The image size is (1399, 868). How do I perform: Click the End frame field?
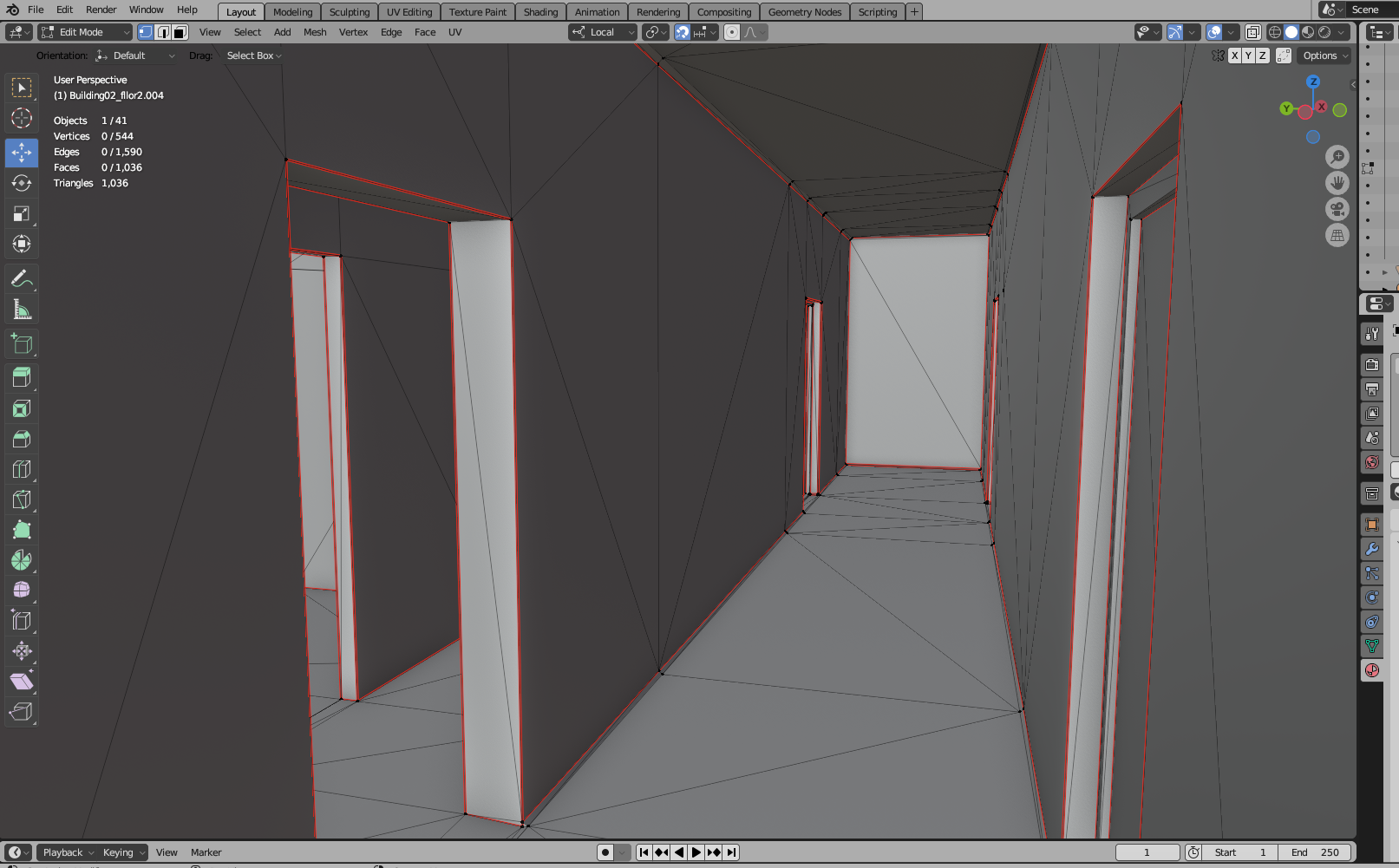[1315, 852]
